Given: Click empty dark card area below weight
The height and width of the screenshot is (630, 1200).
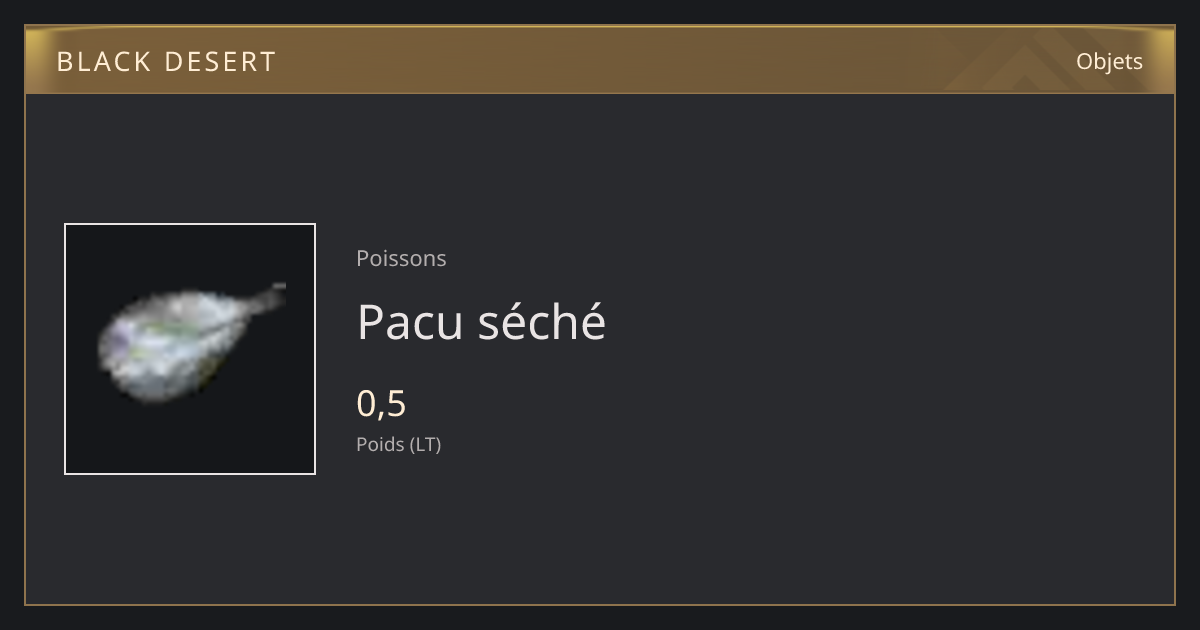Looking at the screenshot, I should tap(700, 530).
